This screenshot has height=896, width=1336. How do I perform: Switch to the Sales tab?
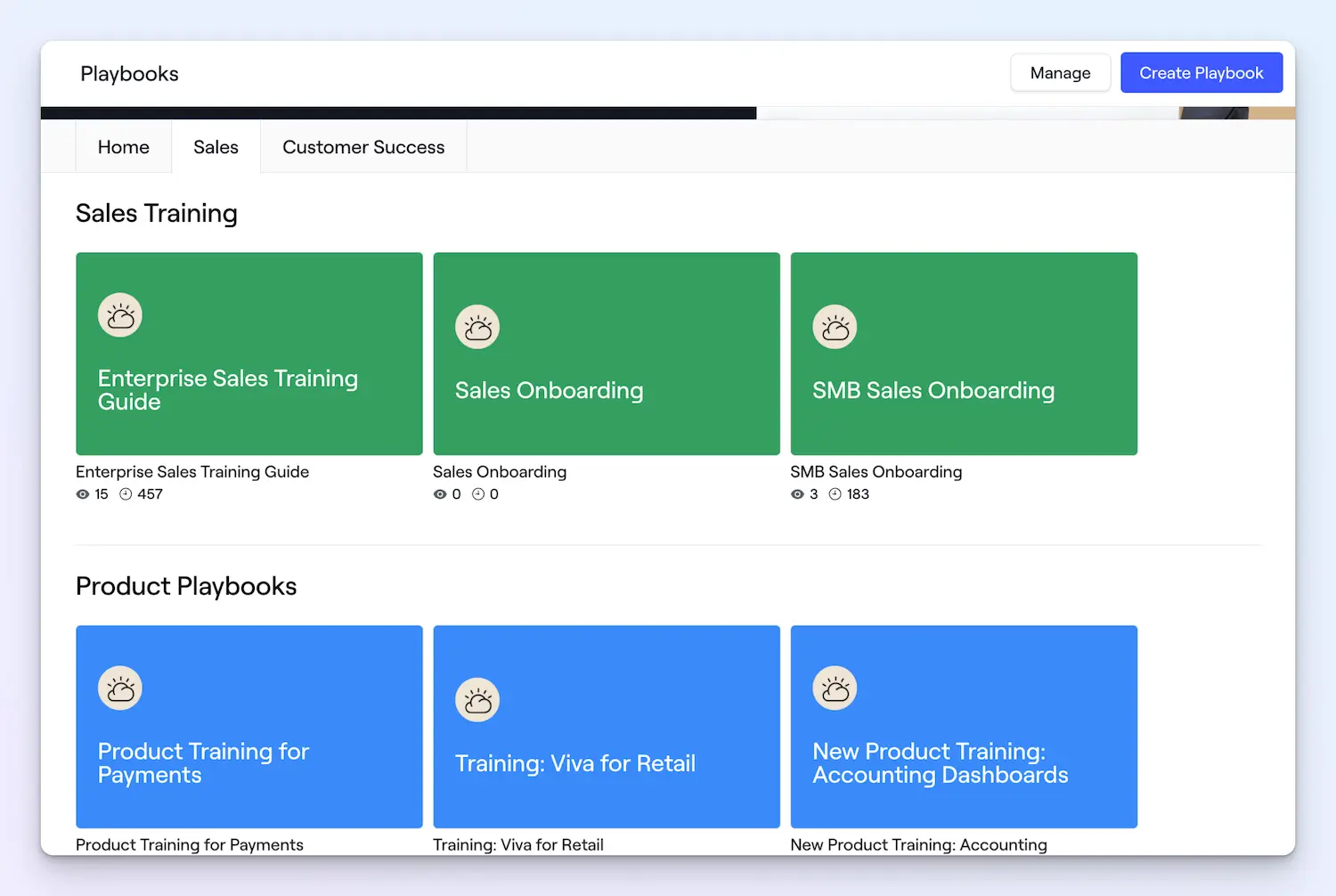tap(216, 147)
